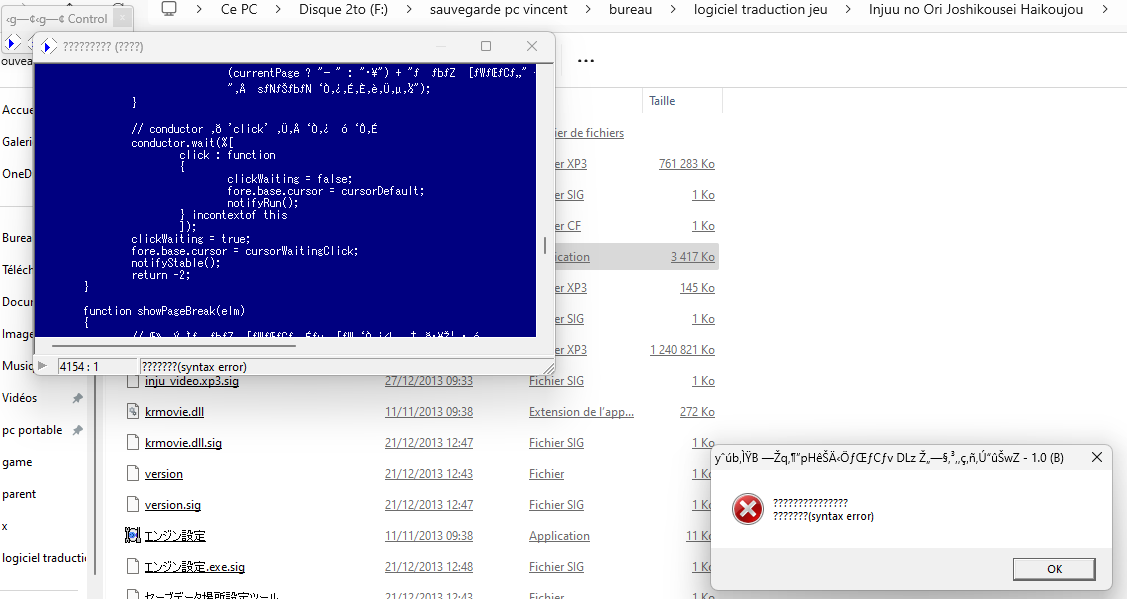Click the red error icon in dialog

pyautogui.click(x=748, y=509)
